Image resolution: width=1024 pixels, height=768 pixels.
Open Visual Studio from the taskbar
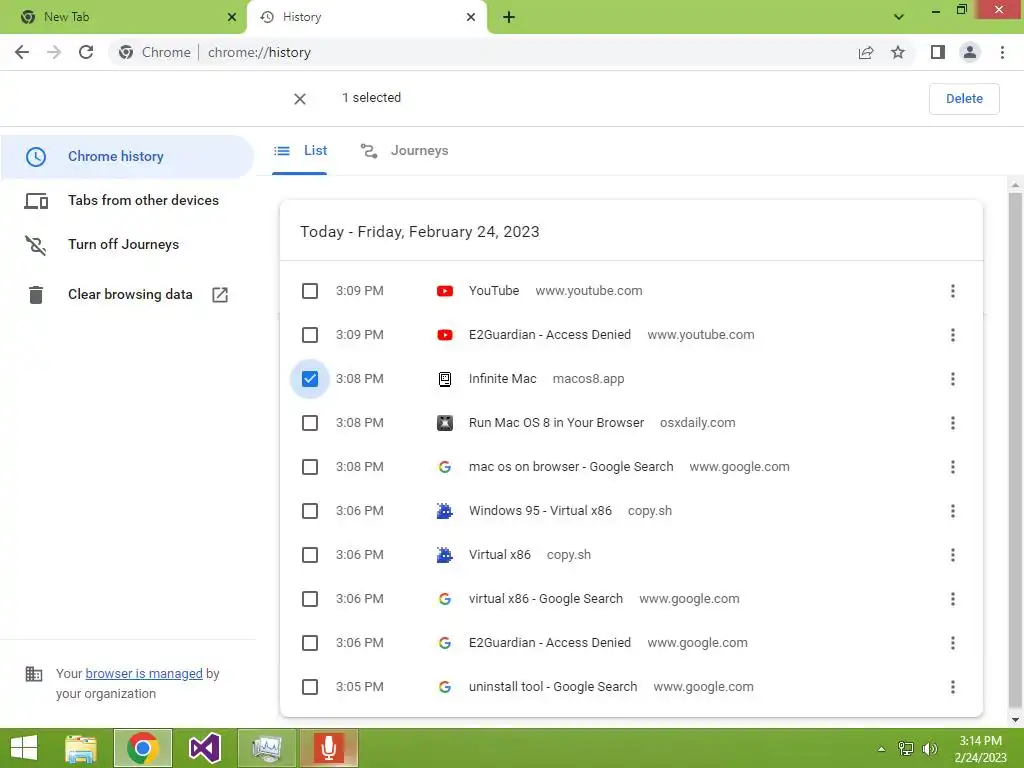(204, 748)
